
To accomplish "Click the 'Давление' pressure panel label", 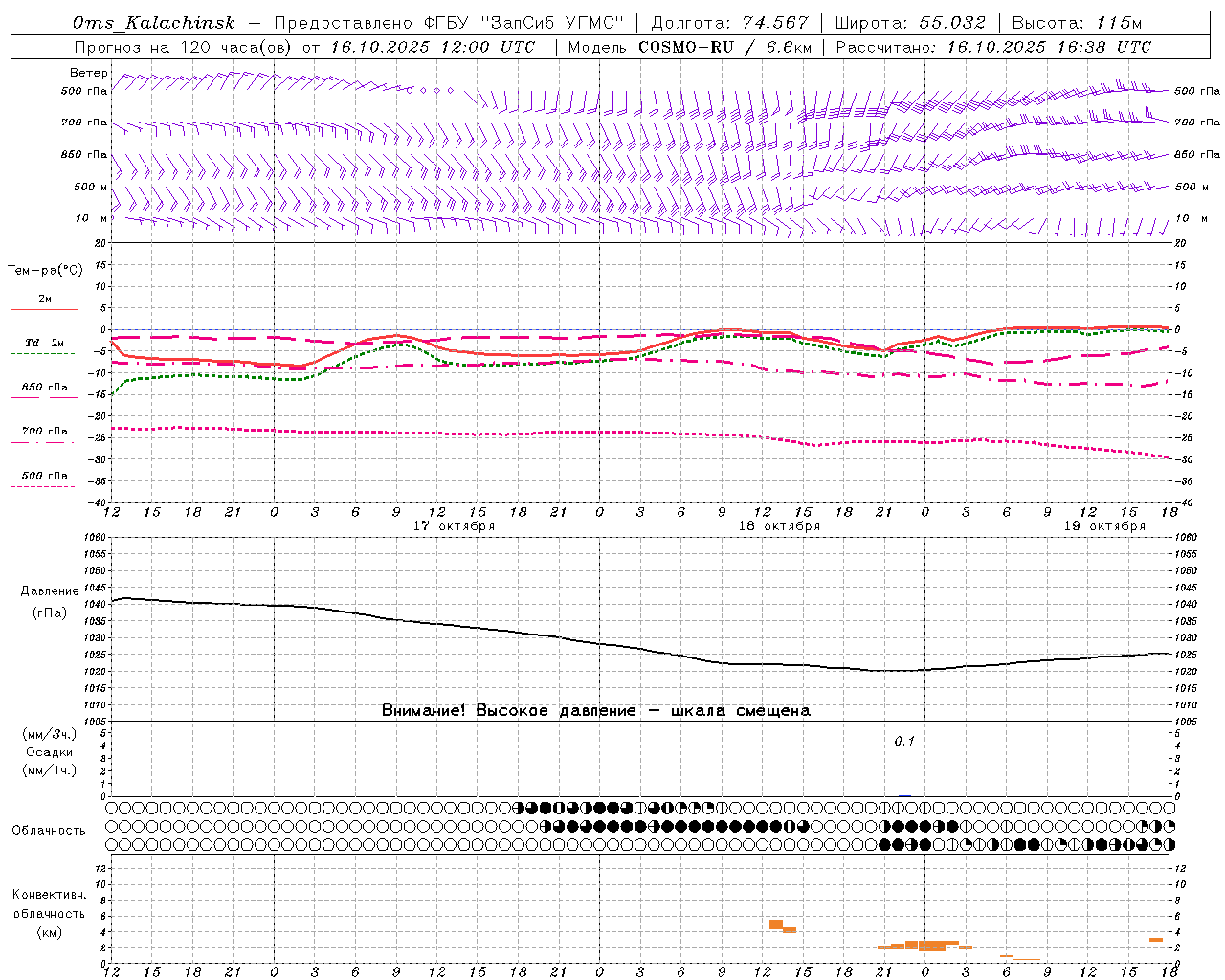I will (x=48, y=591).
